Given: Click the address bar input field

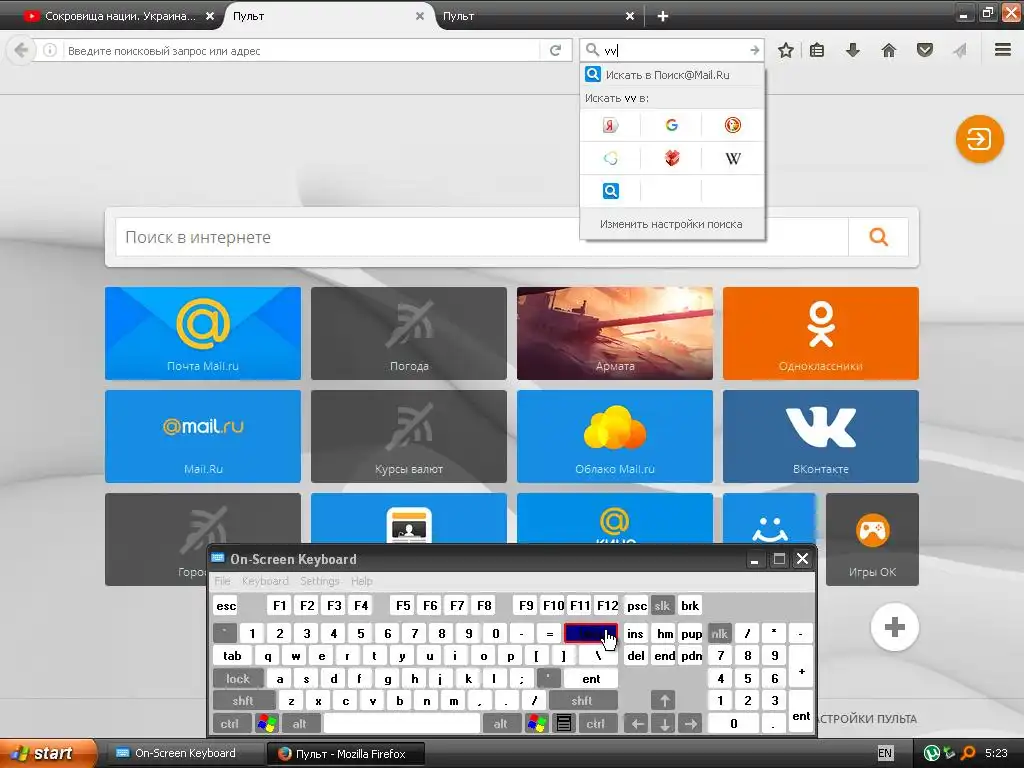Looking at the screenshot, I should point(300,50).
